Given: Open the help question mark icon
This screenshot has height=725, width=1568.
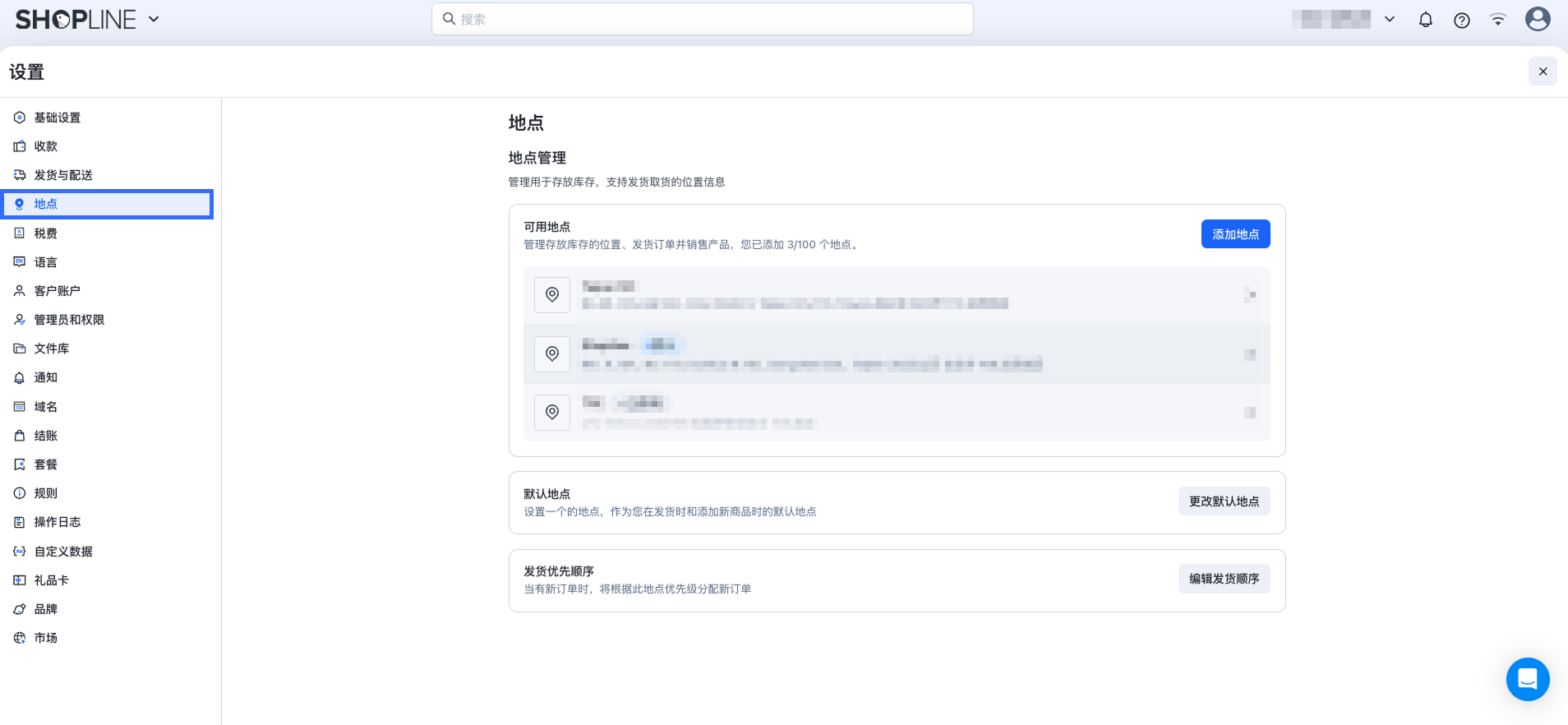Looking at the screenshot, I should [1462, 20].
